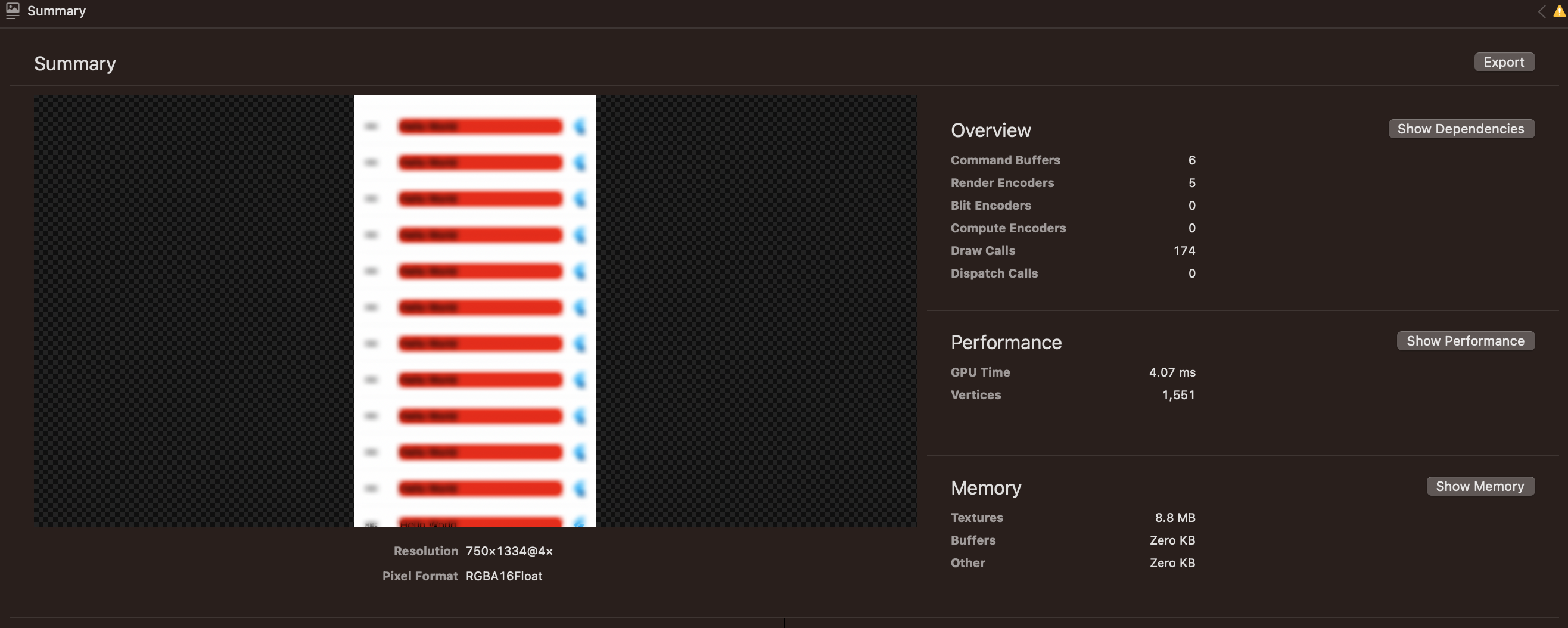Open Show Memory
The image size is (1568, 628).
[x=1480, y=486]
